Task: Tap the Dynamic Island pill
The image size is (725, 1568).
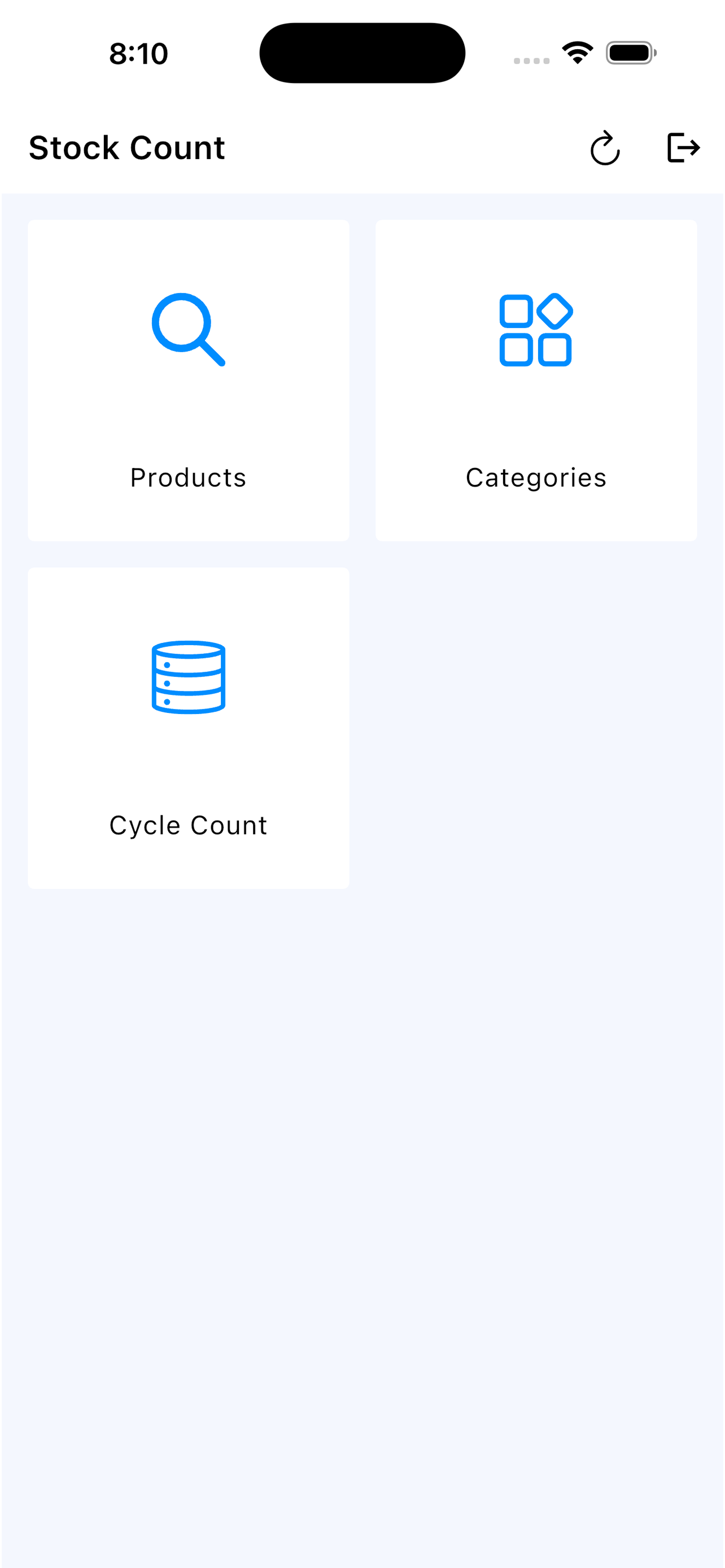Action: [362, 53]
